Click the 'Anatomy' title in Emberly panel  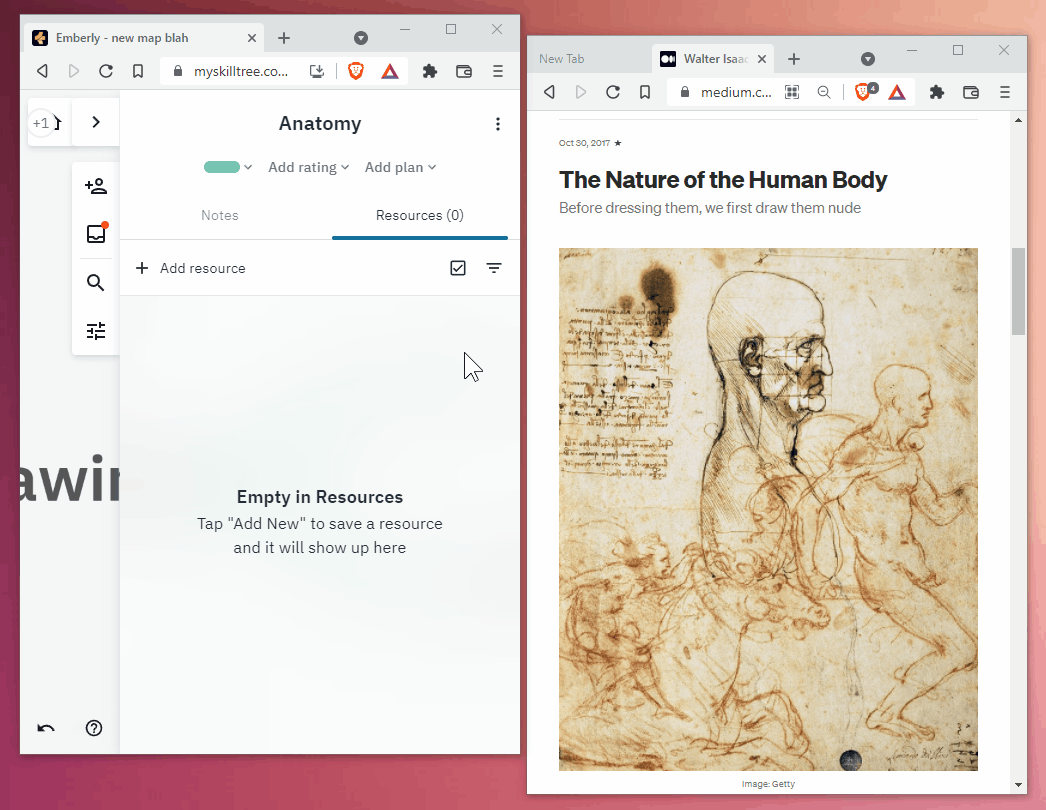pos(320,123)
